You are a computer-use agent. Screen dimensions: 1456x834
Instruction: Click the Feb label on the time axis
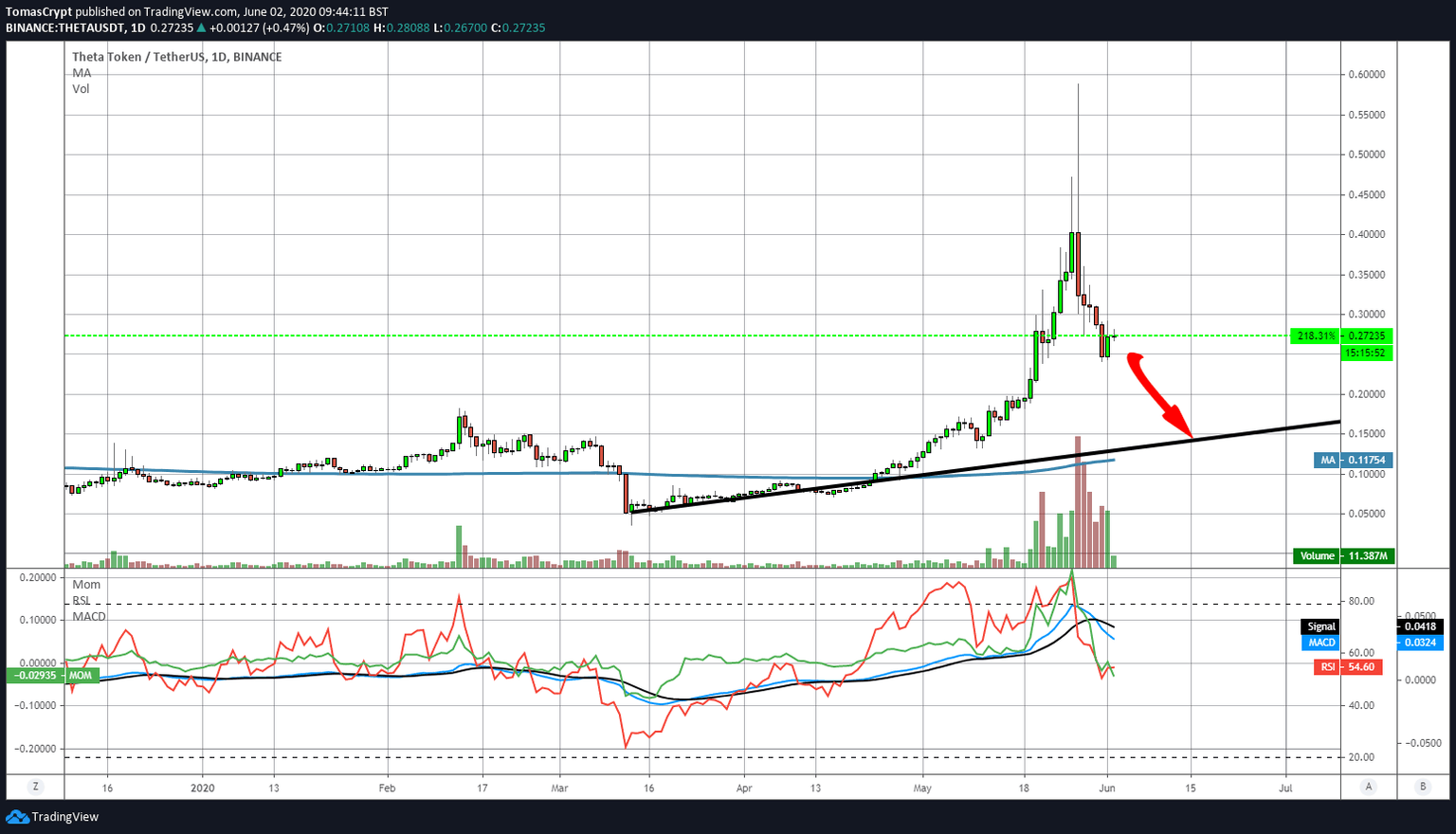tap(387, 788)
